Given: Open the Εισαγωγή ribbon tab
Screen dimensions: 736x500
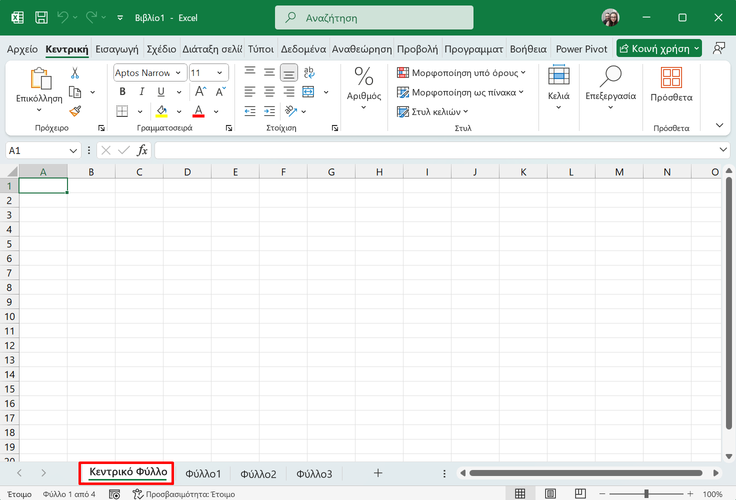Looking at the screenshot, I should (x=117, y=48).
